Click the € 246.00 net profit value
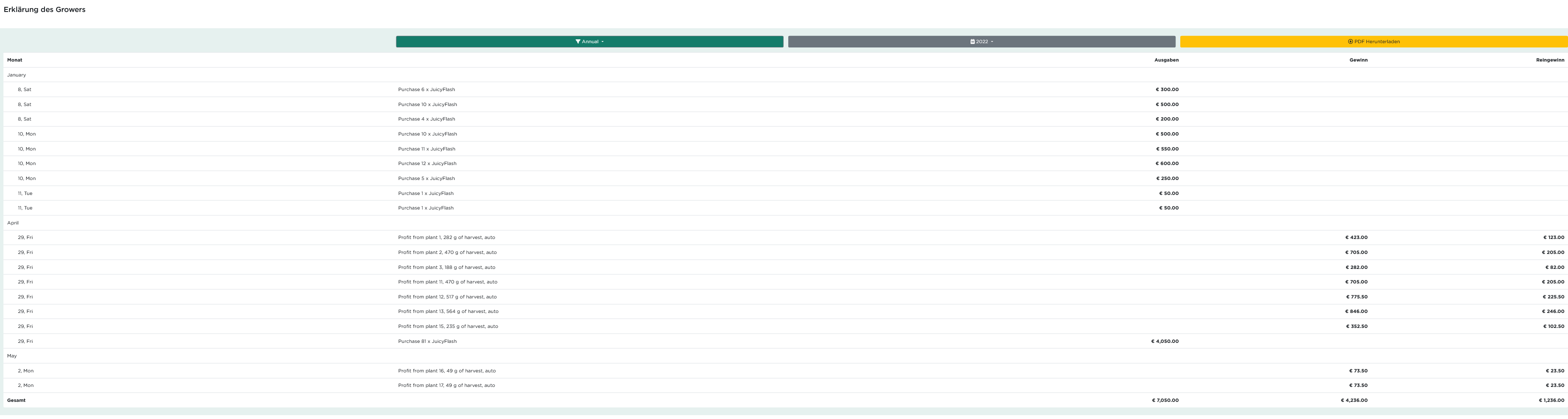The height and width of the screenshot is (419, 1568). [1553, 311]
